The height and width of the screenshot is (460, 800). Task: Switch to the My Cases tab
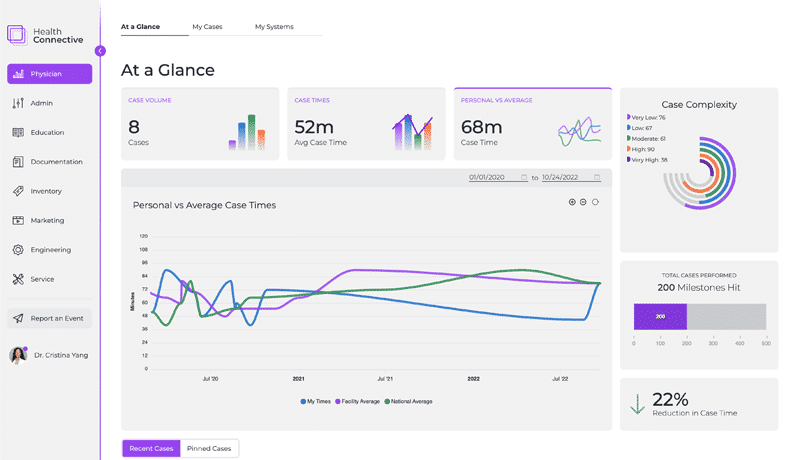[207, 27]
